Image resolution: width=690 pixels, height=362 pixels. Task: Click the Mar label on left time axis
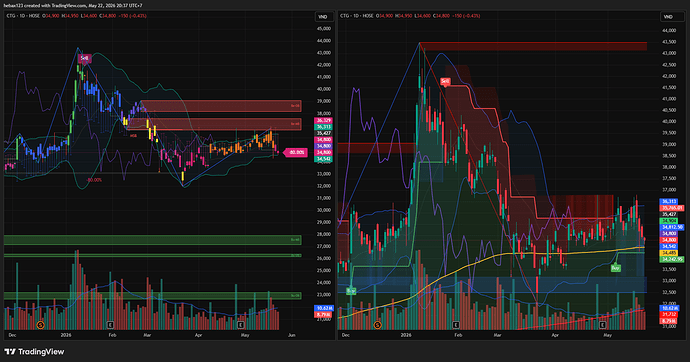[147, 335]
